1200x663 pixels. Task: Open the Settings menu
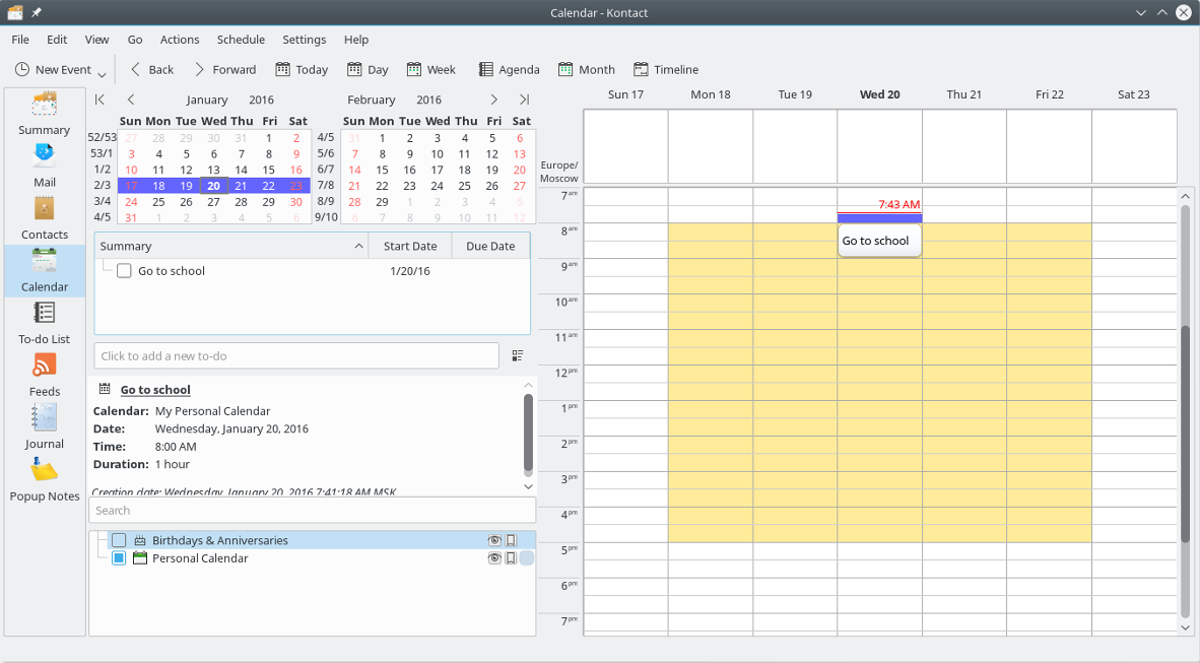[x=304, y=39]
